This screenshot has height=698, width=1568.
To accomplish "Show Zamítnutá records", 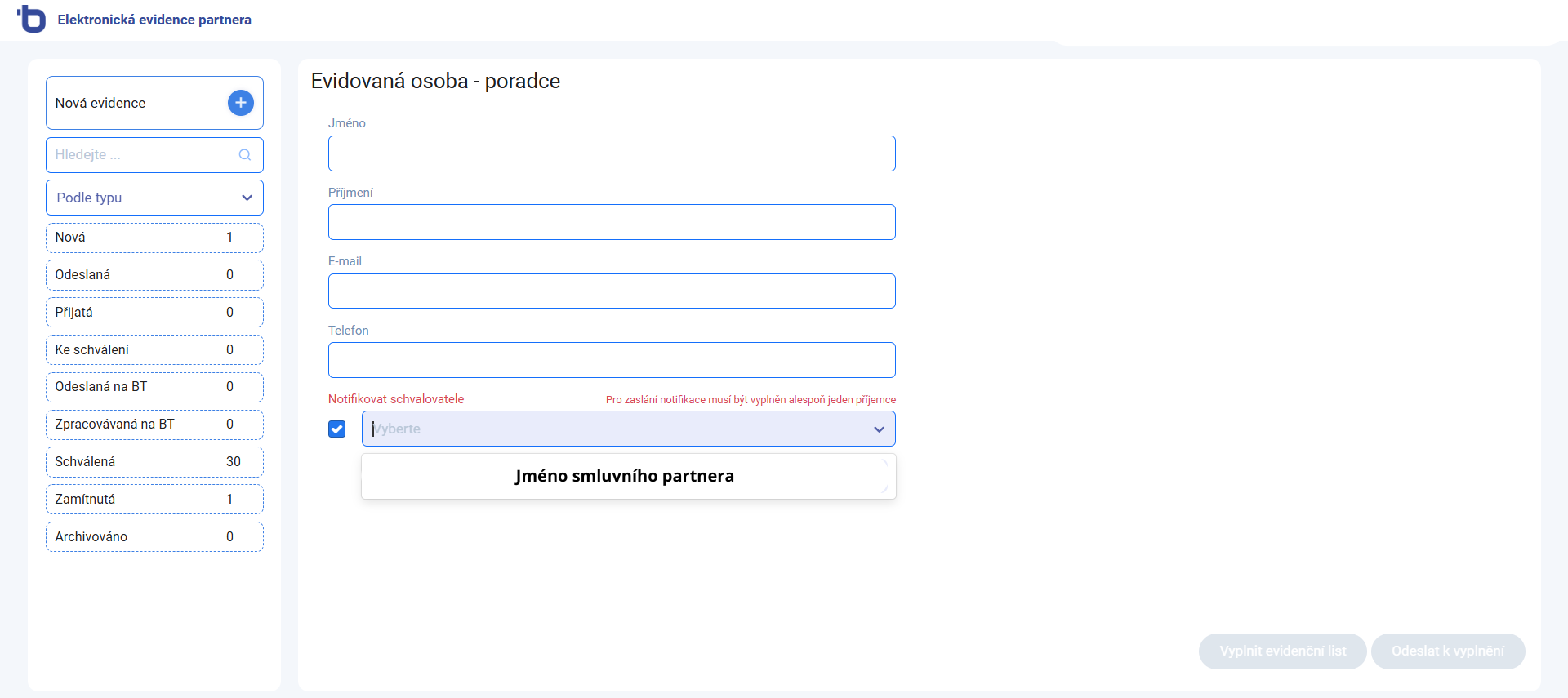I will pyautogui.click(x=154, y=500).
